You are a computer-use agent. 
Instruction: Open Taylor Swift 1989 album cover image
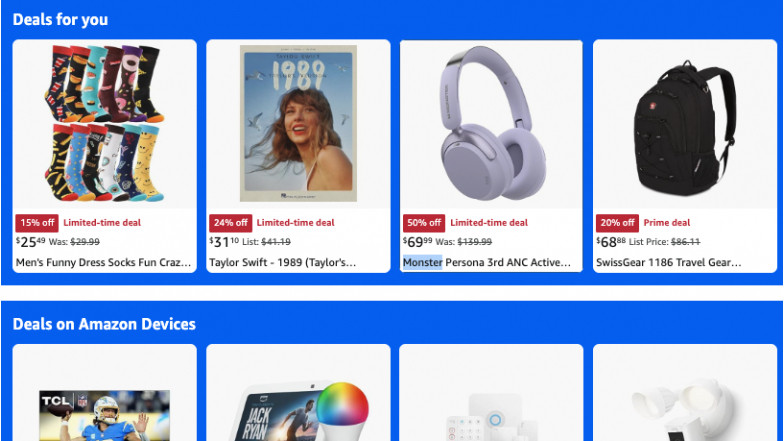(x=298, y=124)
